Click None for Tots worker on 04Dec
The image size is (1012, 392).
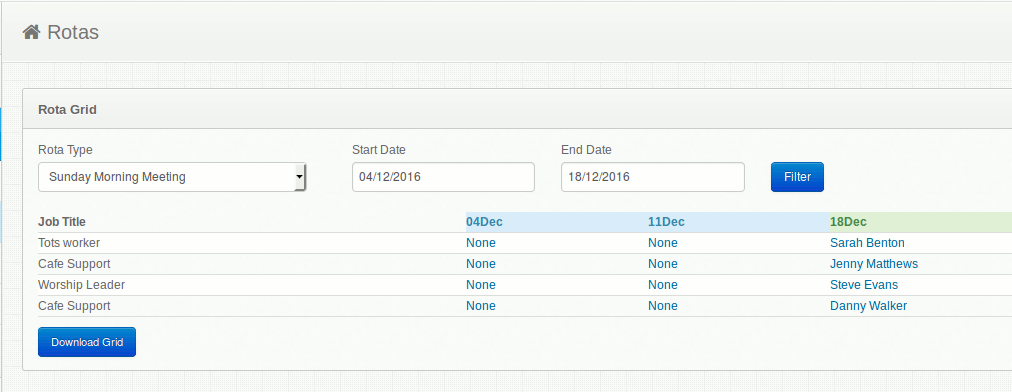(481, 243)
